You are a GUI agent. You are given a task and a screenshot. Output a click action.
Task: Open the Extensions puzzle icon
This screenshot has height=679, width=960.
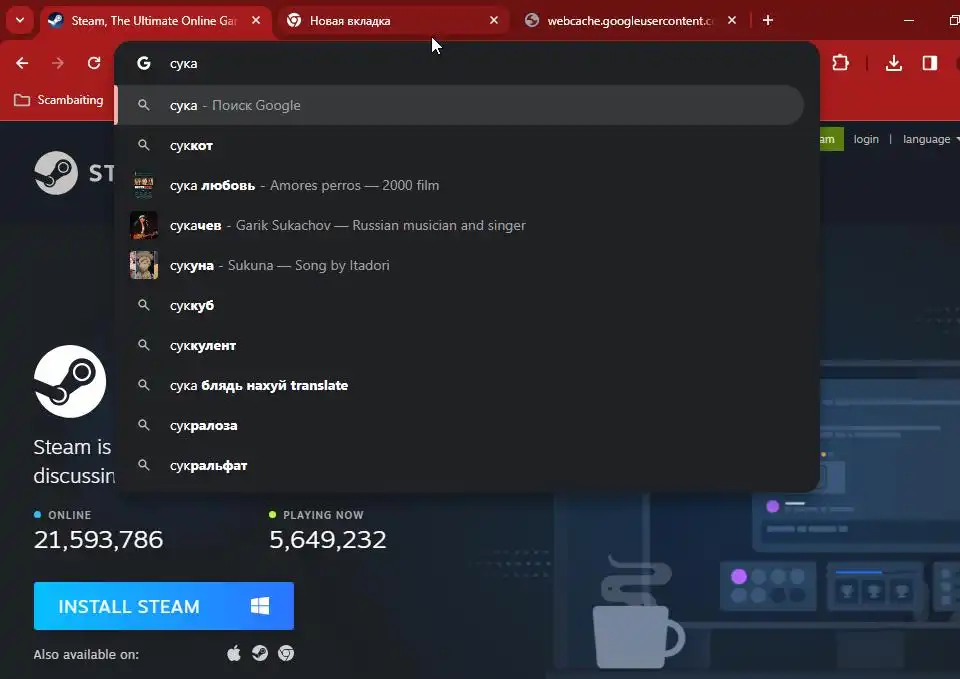click(x=841, y=63)
